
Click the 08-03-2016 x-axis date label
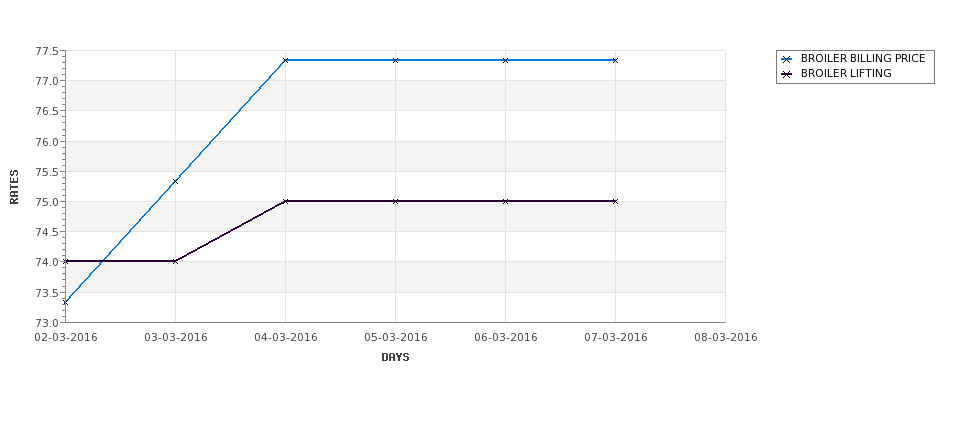(x=726, y=338)
